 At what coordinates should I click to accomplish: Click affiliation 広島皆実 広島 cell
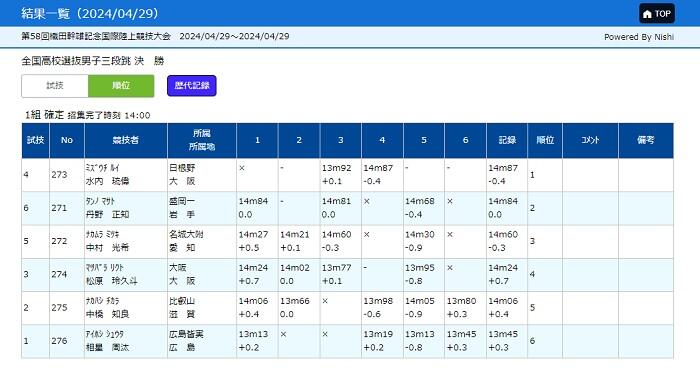(x=202, y=341)
